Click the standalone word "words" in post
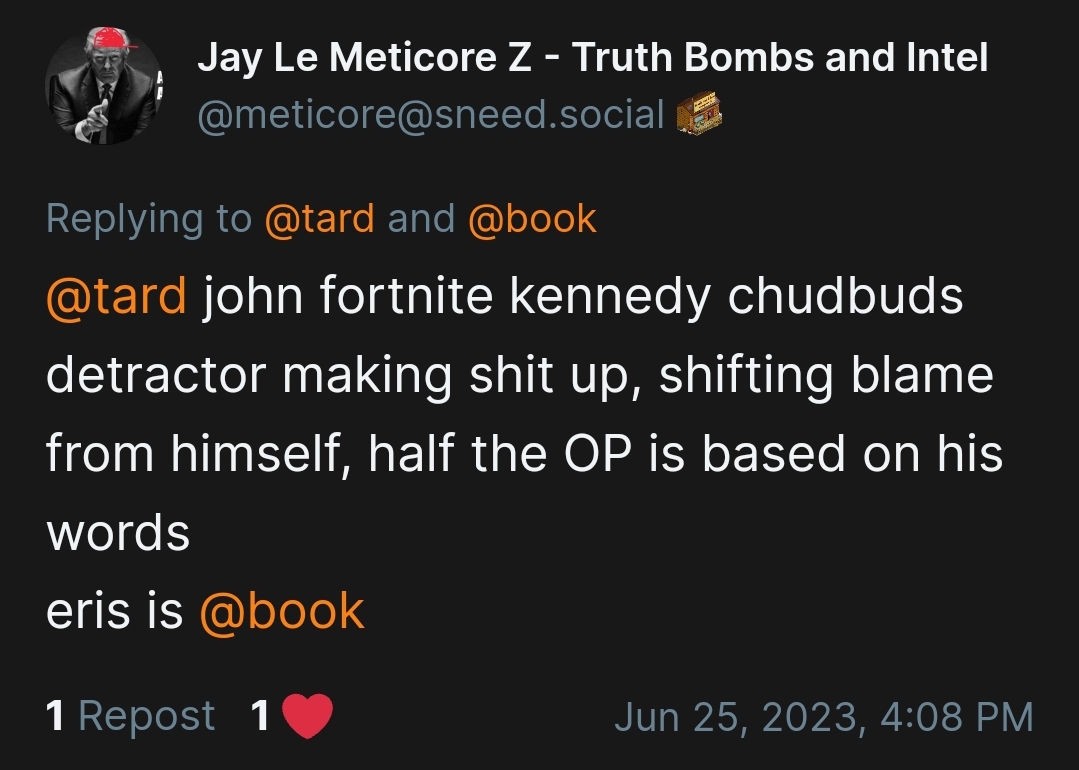This screenshot has height=770, width=1079. (x=118, y=533)
